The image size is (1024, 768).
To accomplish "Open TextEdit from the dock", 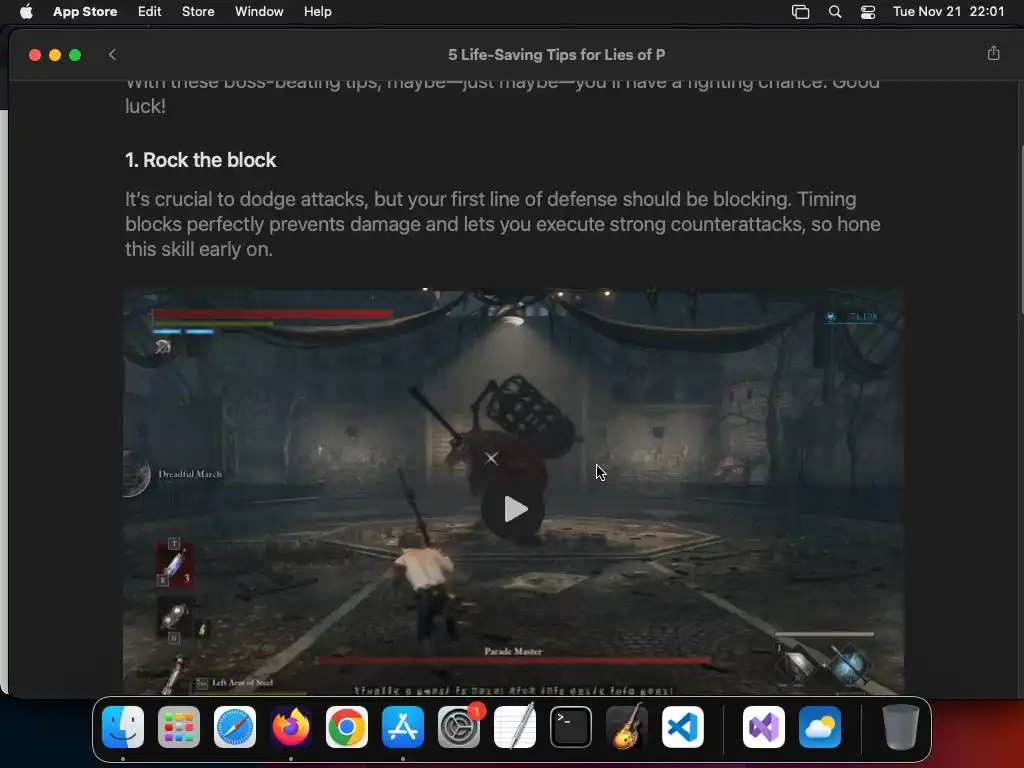I will click(515, 726).
